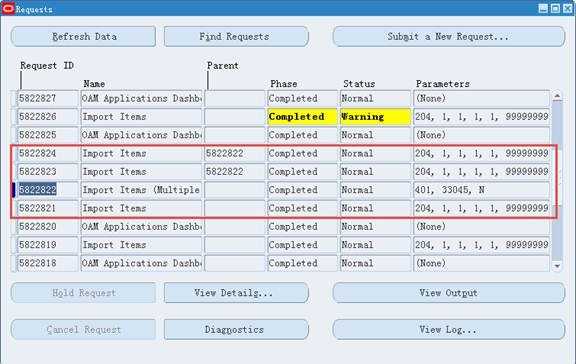
Task: Open View Details for the selected request
Action: tap(236, 293)
